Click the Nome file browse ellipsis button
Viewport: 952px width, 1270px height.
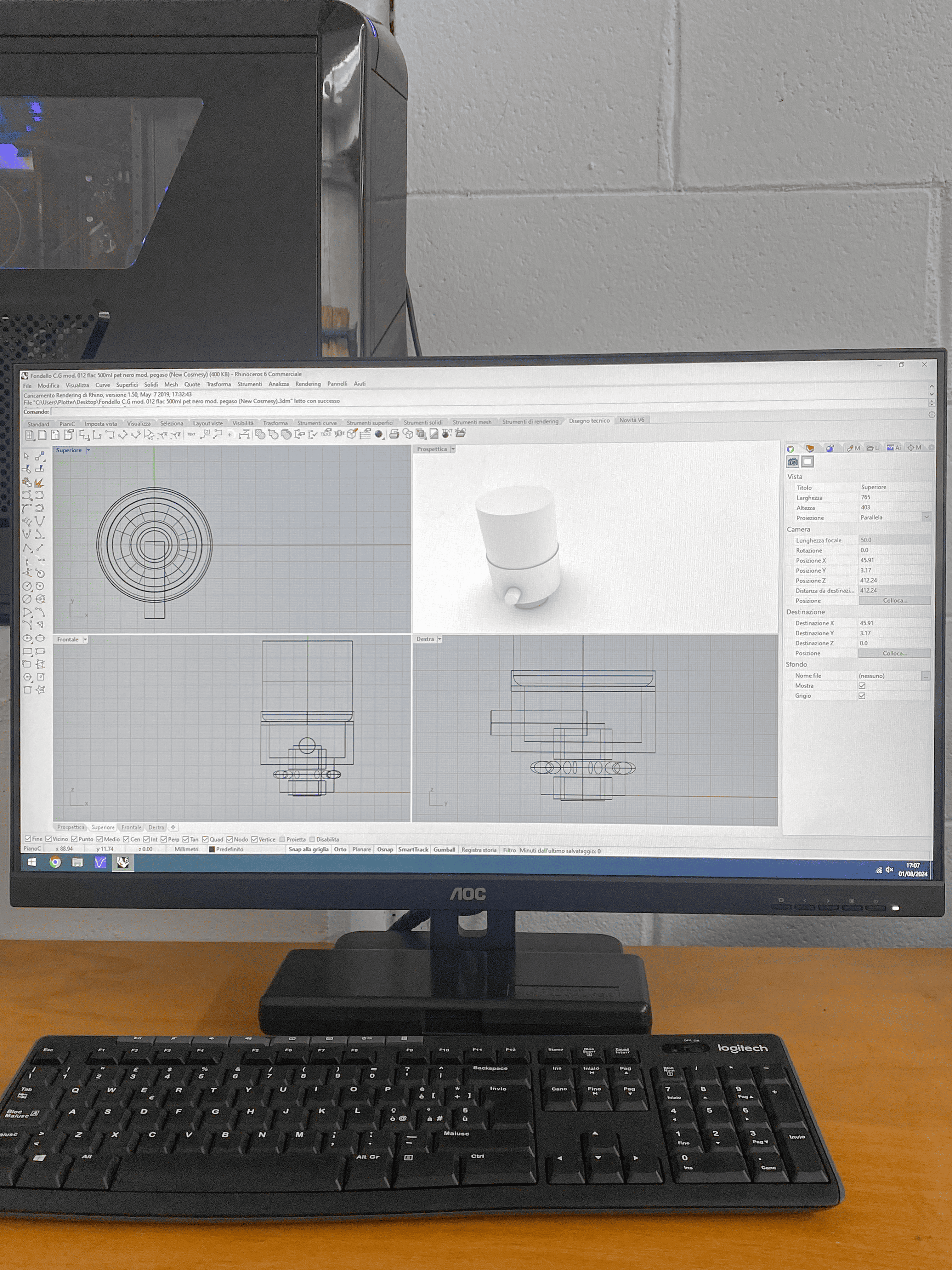(x=926, y=676)
